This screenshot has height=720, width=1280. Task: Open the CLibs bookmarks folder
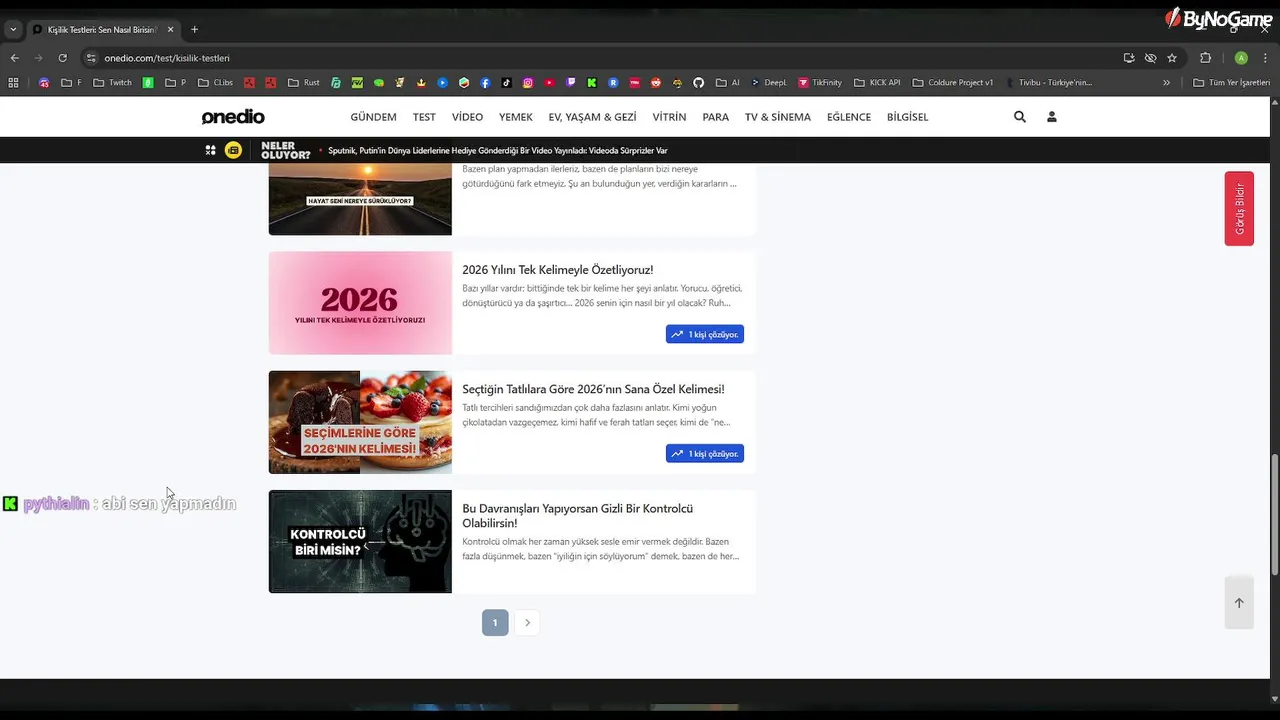pyautogui.click(x=216, y=83)
